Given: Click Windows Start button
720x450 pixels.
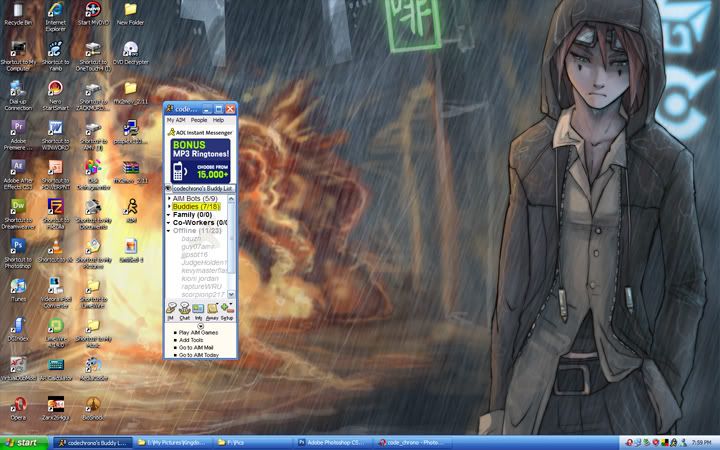Looking at the screenshot, I should click(x=24, y=443).
